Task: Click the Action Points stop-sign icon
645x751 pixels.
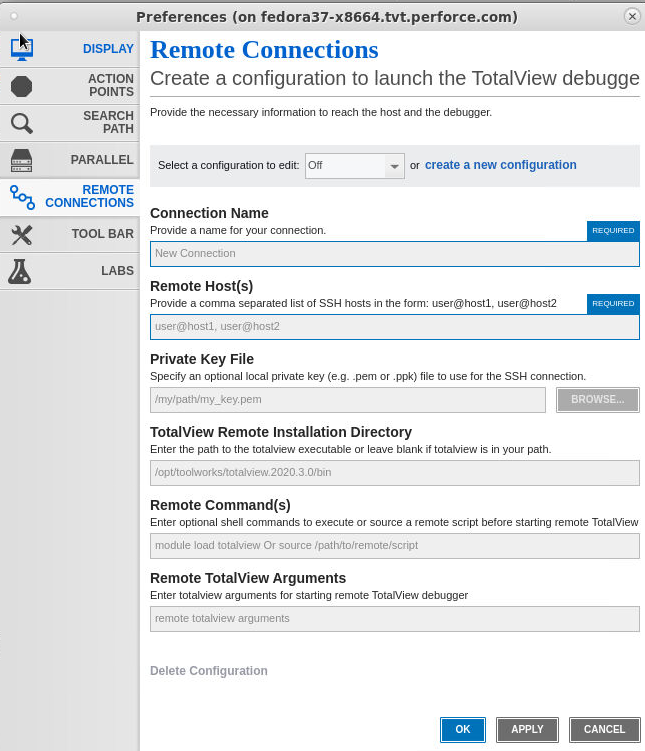Action: (x=22, y=86)
